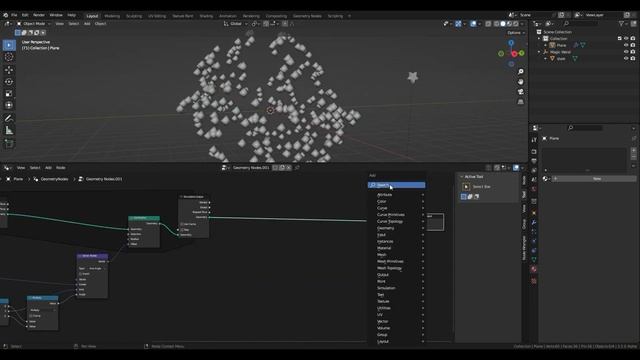Hide the Collection via its eye icon

pyautogui.click(x=626, y=38)
